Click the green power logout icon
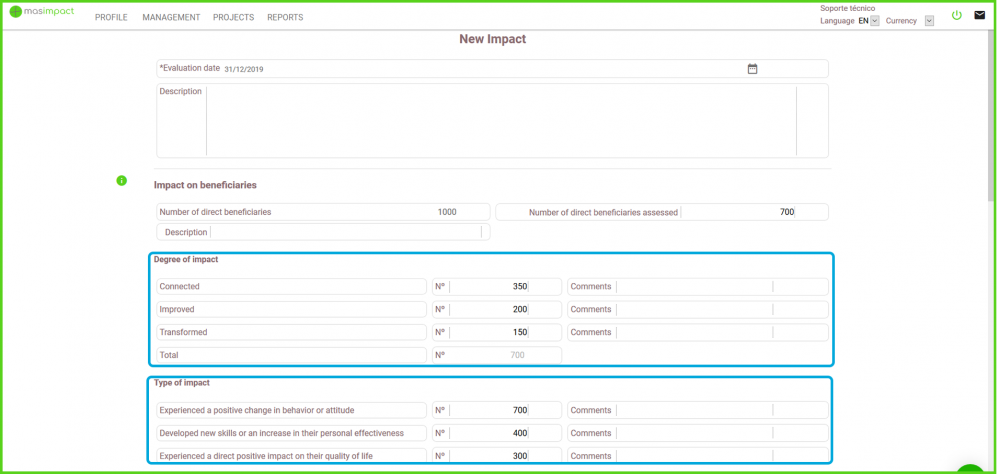 (x=956, y=16)
